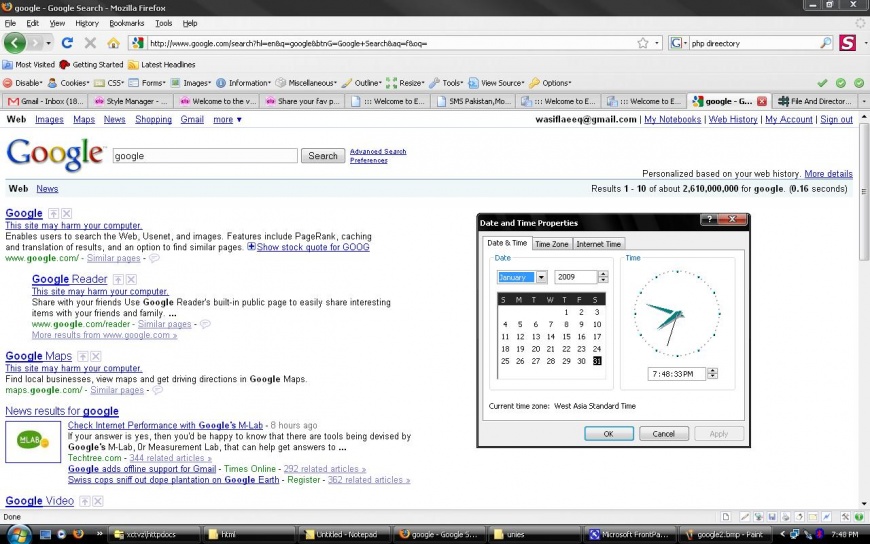This screenshot has height=544, width=870.
Task: Click the Windows Start orb
Action: point(19,533)
